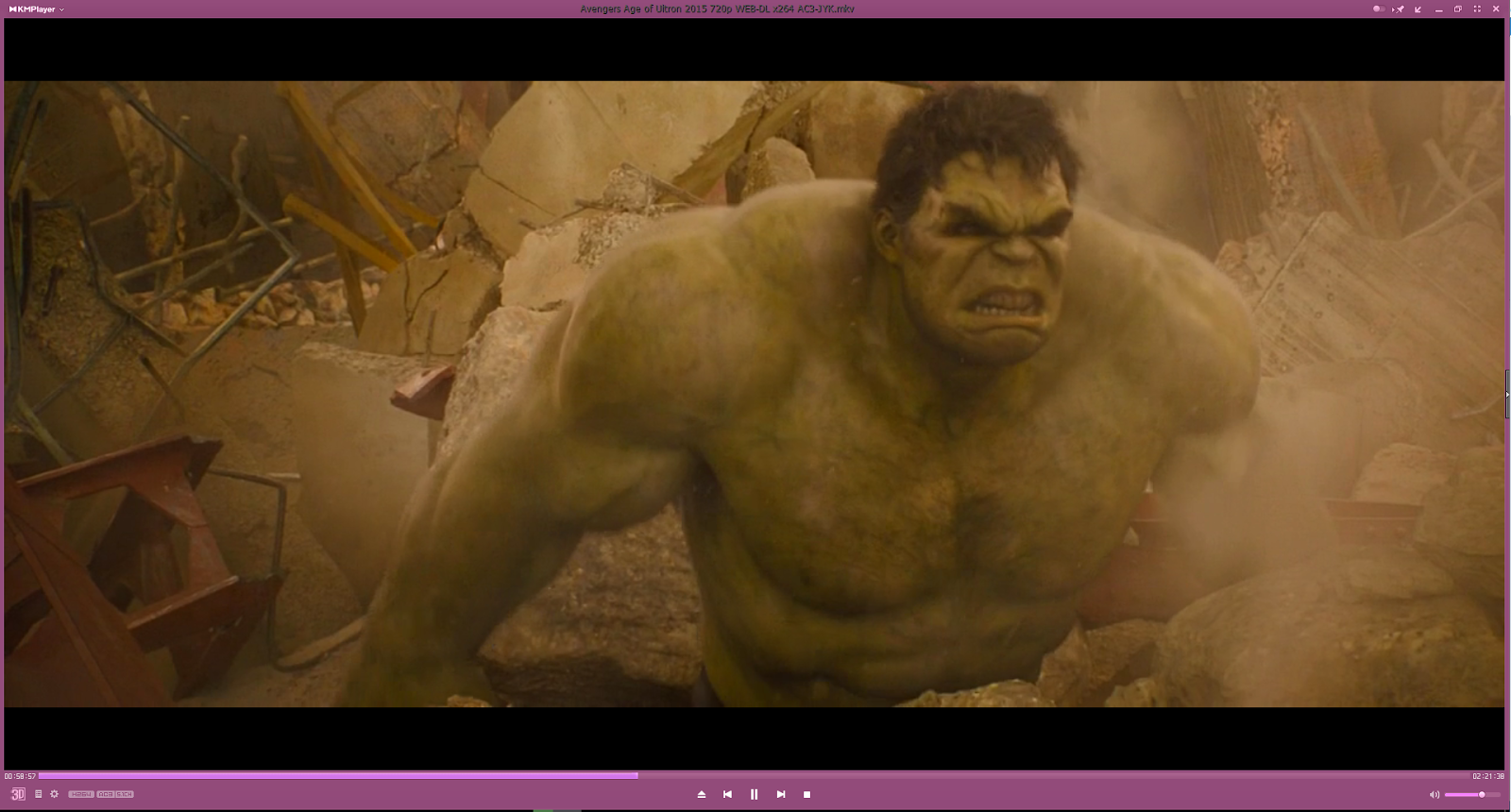Click the elapsed time 00:58:57
Screen dimensions: 1511x812
[x=20, y=776]
